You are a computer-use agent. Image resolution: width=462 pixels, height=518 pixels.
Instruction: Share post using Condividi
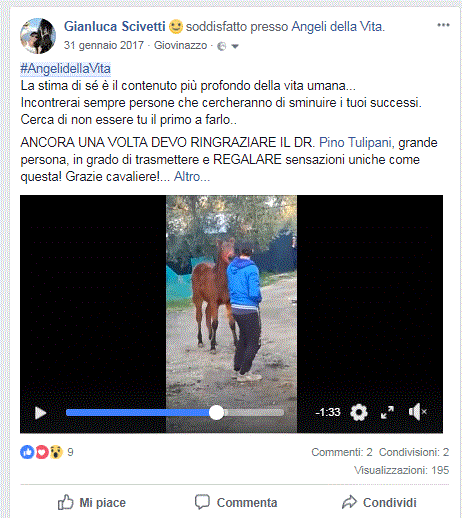pyautogui.click(x=379, y=502)
